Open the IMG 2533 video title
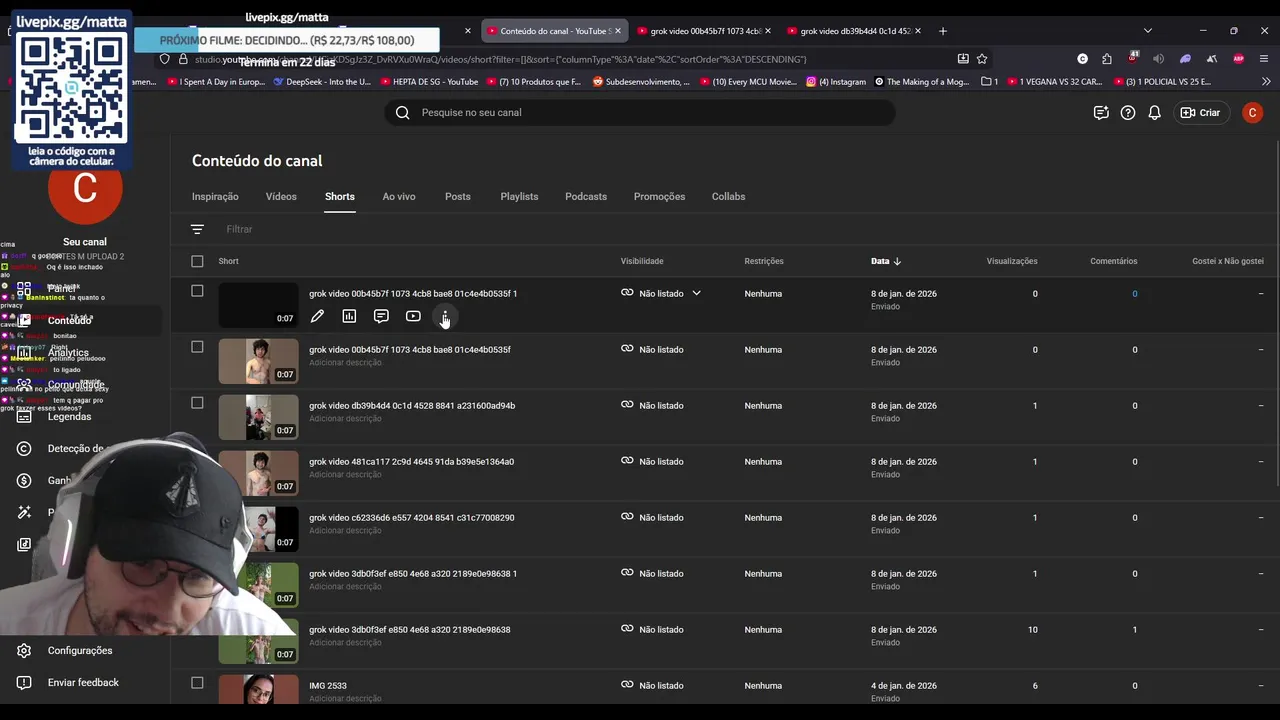This screenshot has width=1280, height=720. (328, 686)
